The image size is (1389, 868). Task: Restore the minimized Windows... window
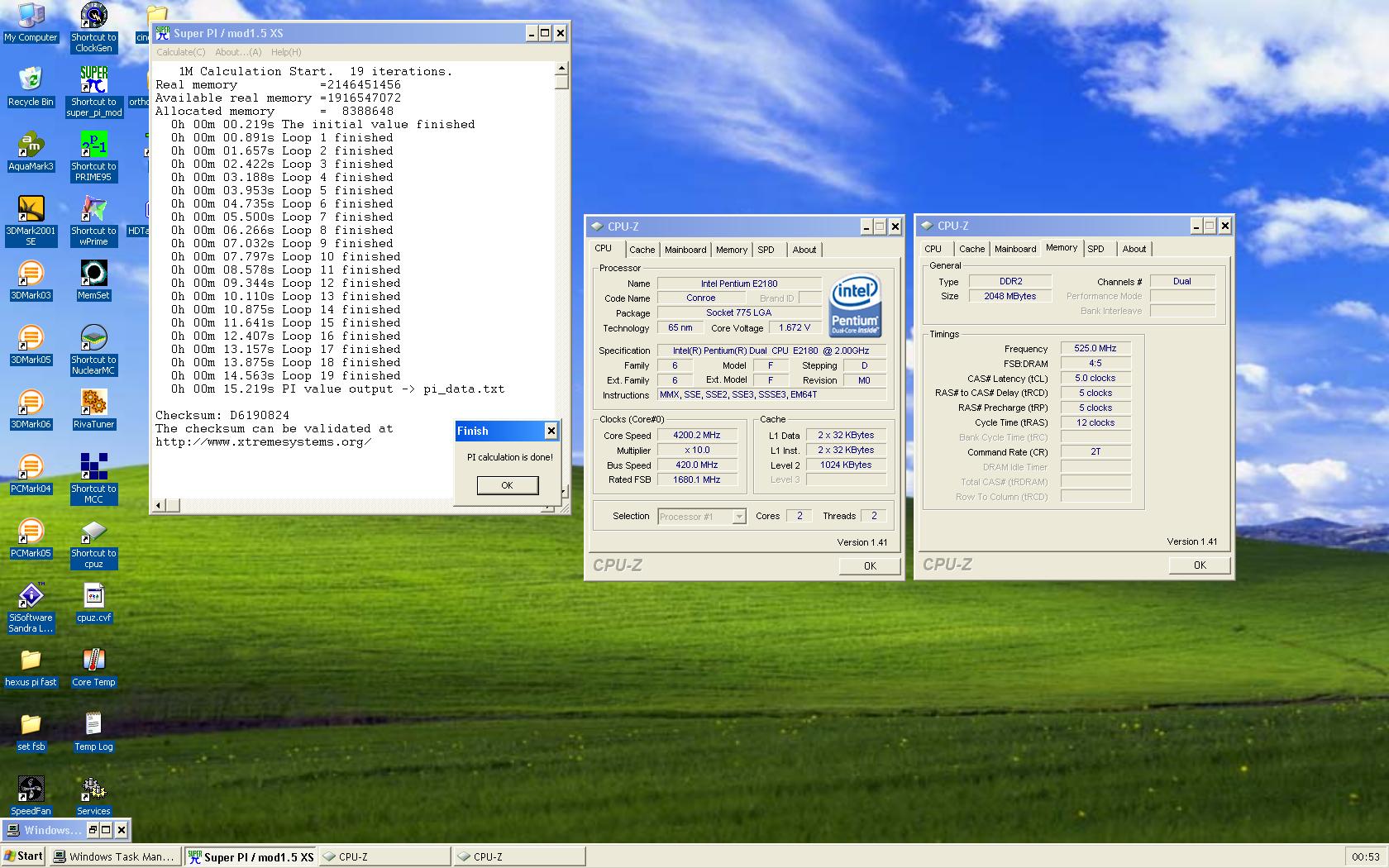[x=93, y=830]
